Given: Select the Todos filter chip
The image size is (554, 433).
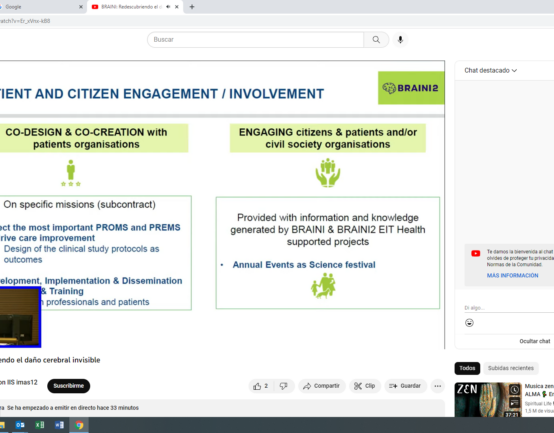Looking at the screenshot, I should pyautogui.click(x=467, y=368).
